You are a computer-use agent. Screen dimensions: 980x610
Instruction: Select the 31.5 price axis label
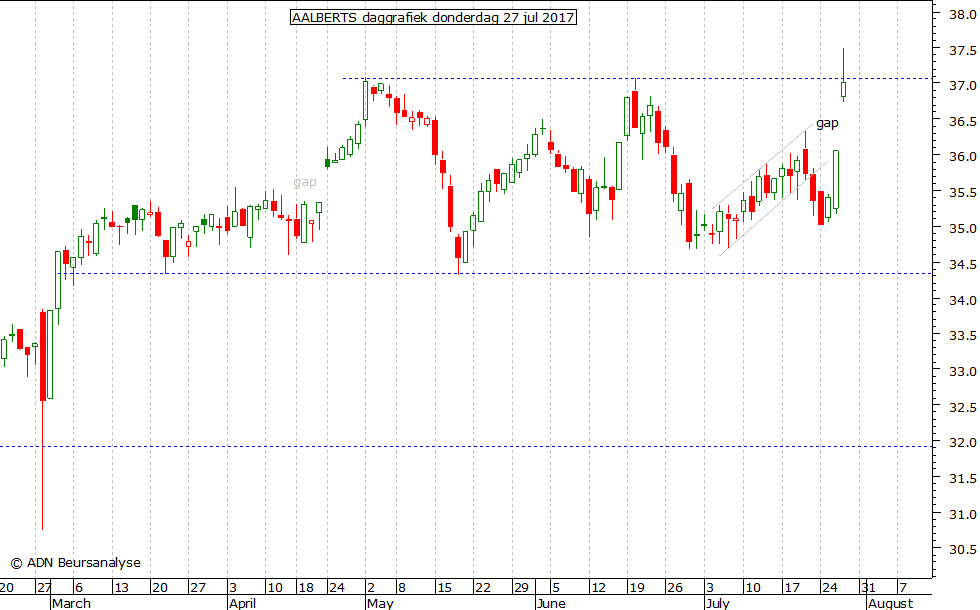(x=962, y=479)
